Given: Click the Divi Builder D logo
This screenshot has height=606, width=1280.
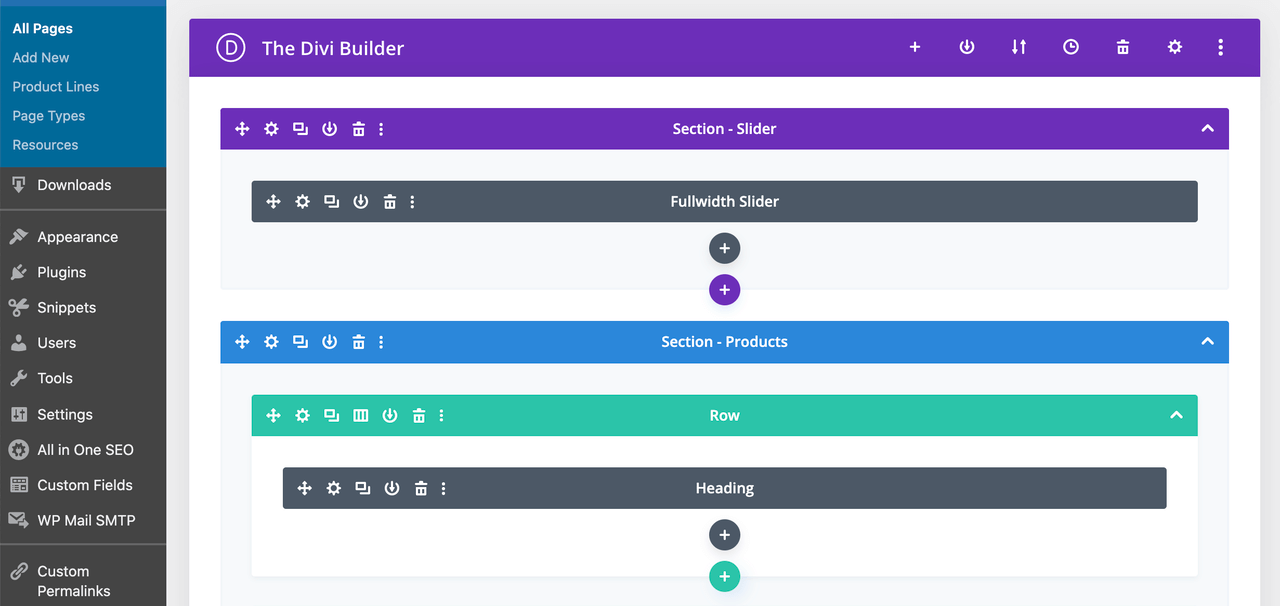Looking at the screenshot, I should (x=231, y=47).
